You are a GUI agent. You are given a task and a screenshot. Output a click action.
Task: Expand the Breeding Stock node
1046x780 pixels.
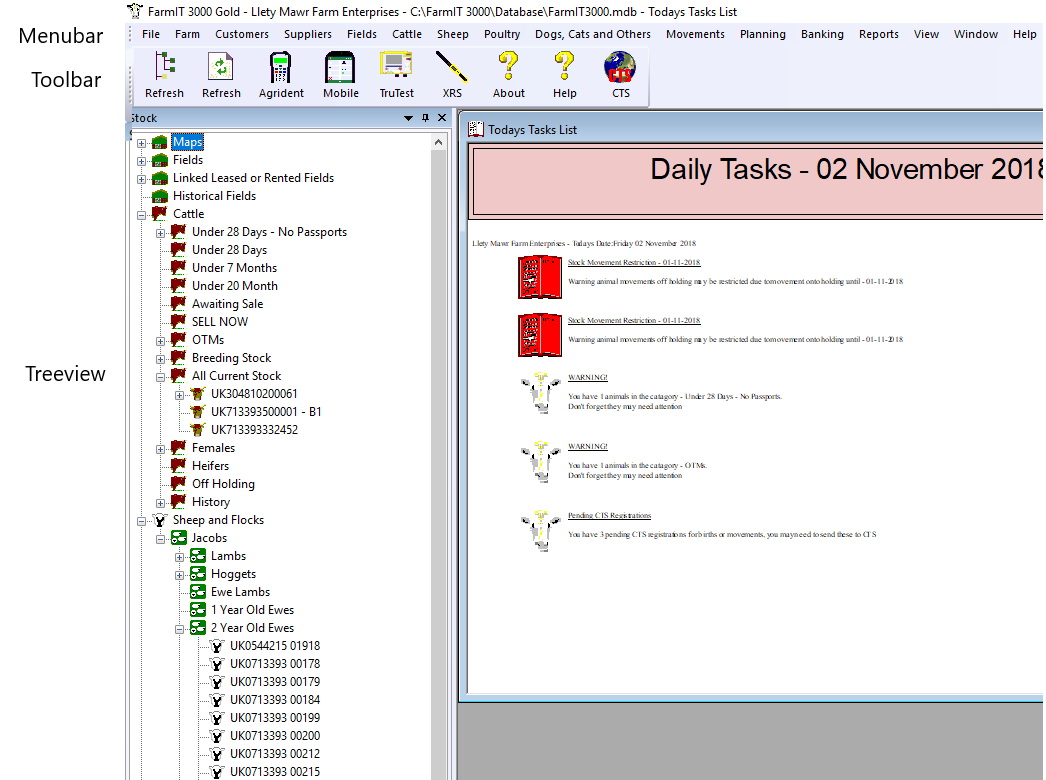pyautogui.click(x=161, y=360)
